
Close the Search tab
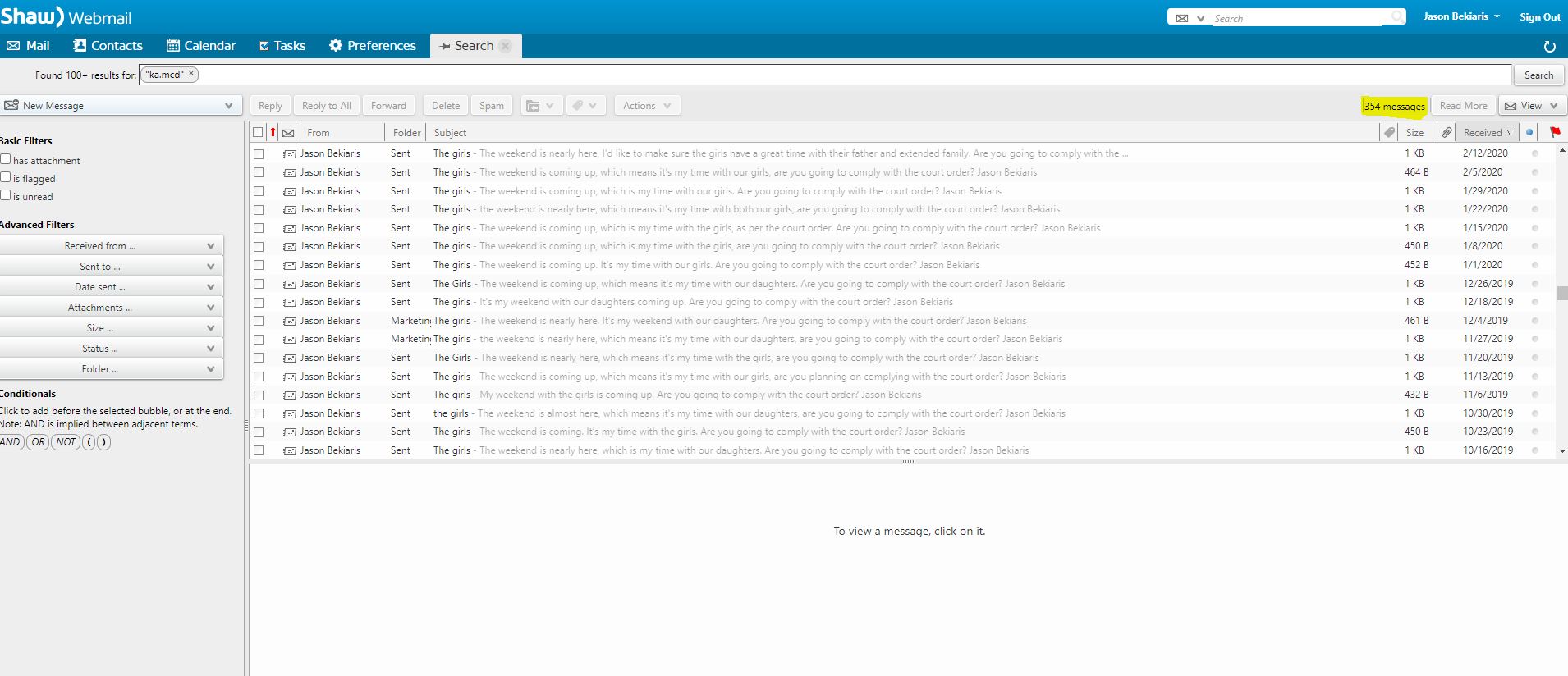click(506, 46)
